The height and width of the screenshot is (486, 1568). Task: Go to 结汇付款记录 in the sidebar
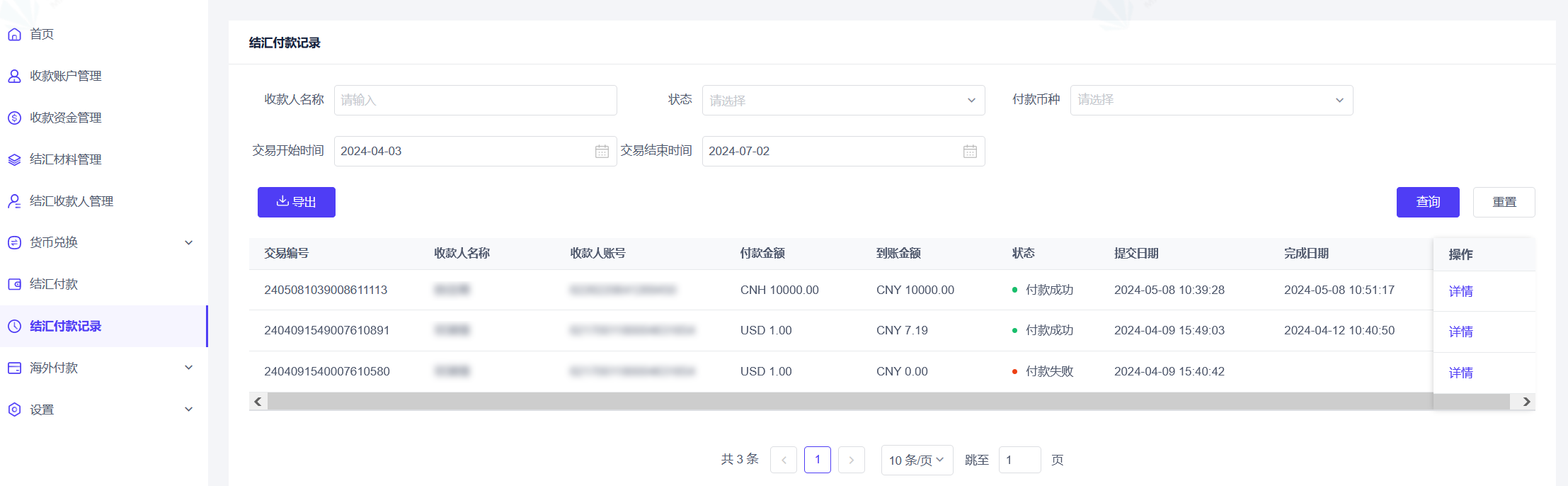coord(65,327)
